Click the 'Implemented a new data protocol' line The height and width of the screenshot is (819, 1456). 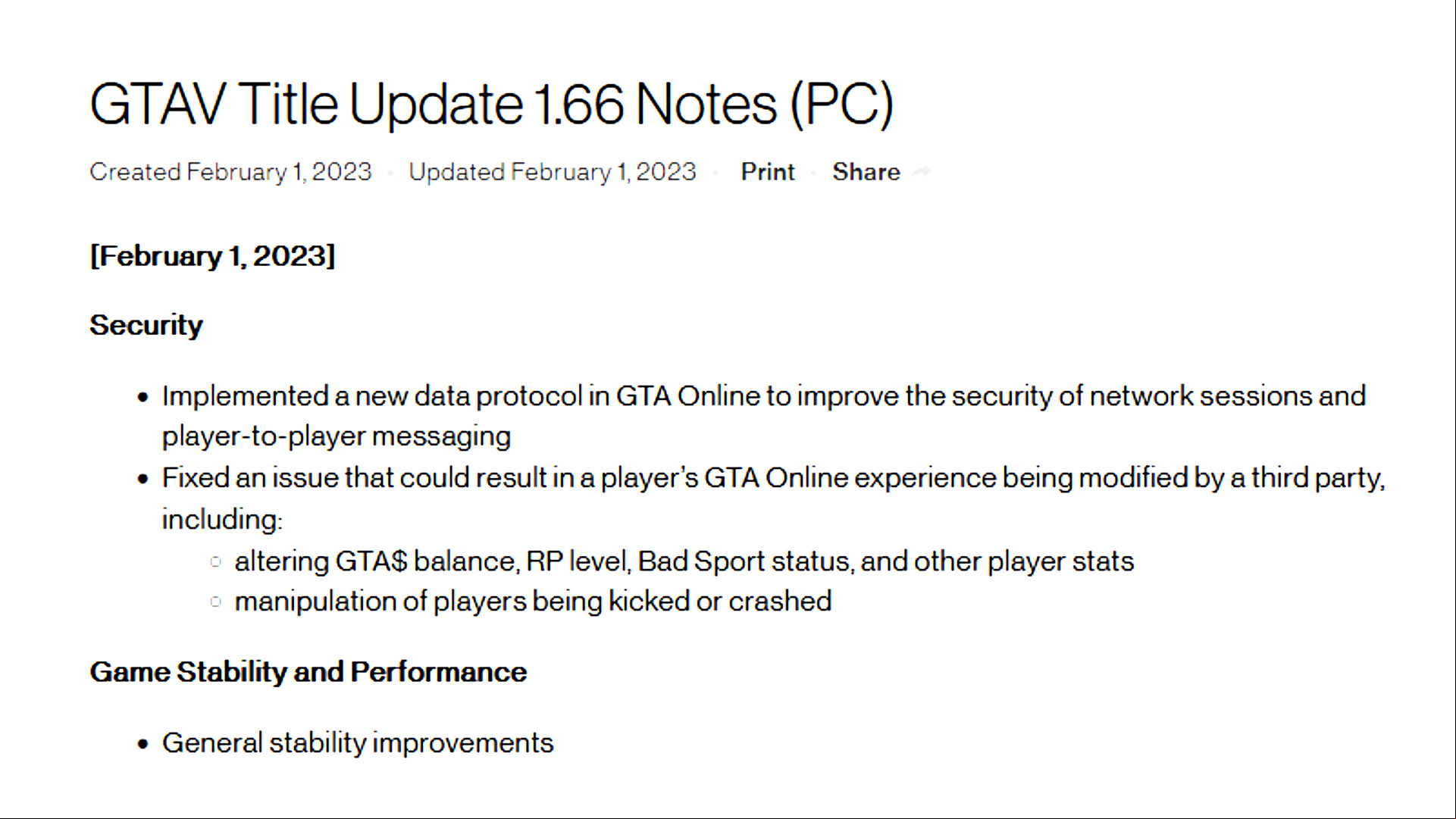click(x=764, y=396)
